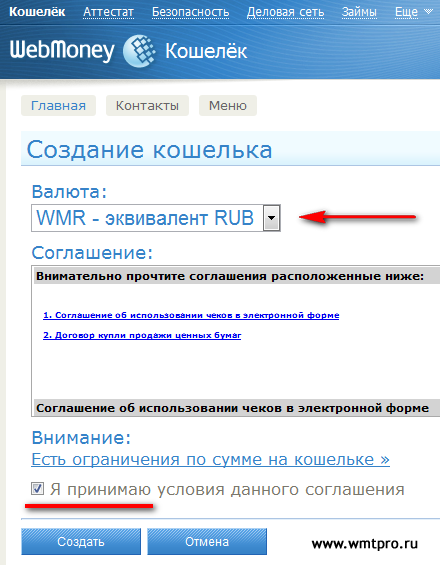Switch to the Контакты tab
Image resolution: width=440 pixels, height=565 pixels.
tap(147, 106)
